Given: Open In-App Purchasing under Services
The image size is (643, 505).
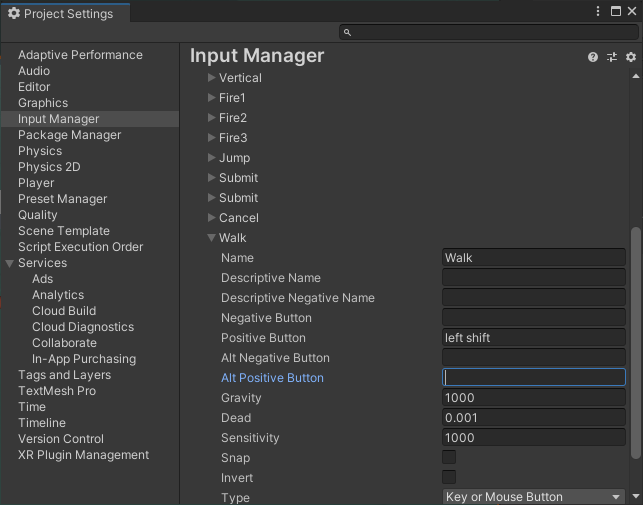Looking at the screenshot, I should point(84,359).
